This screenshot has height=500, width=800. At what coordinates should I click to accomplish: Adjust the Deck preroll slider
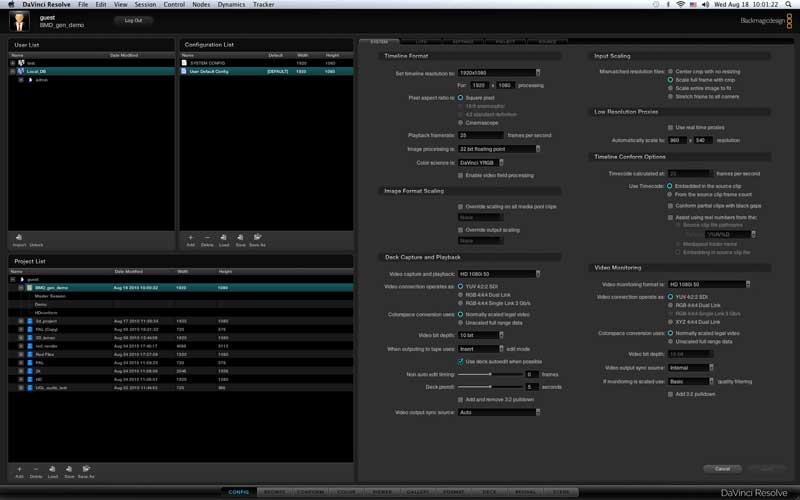490,387
